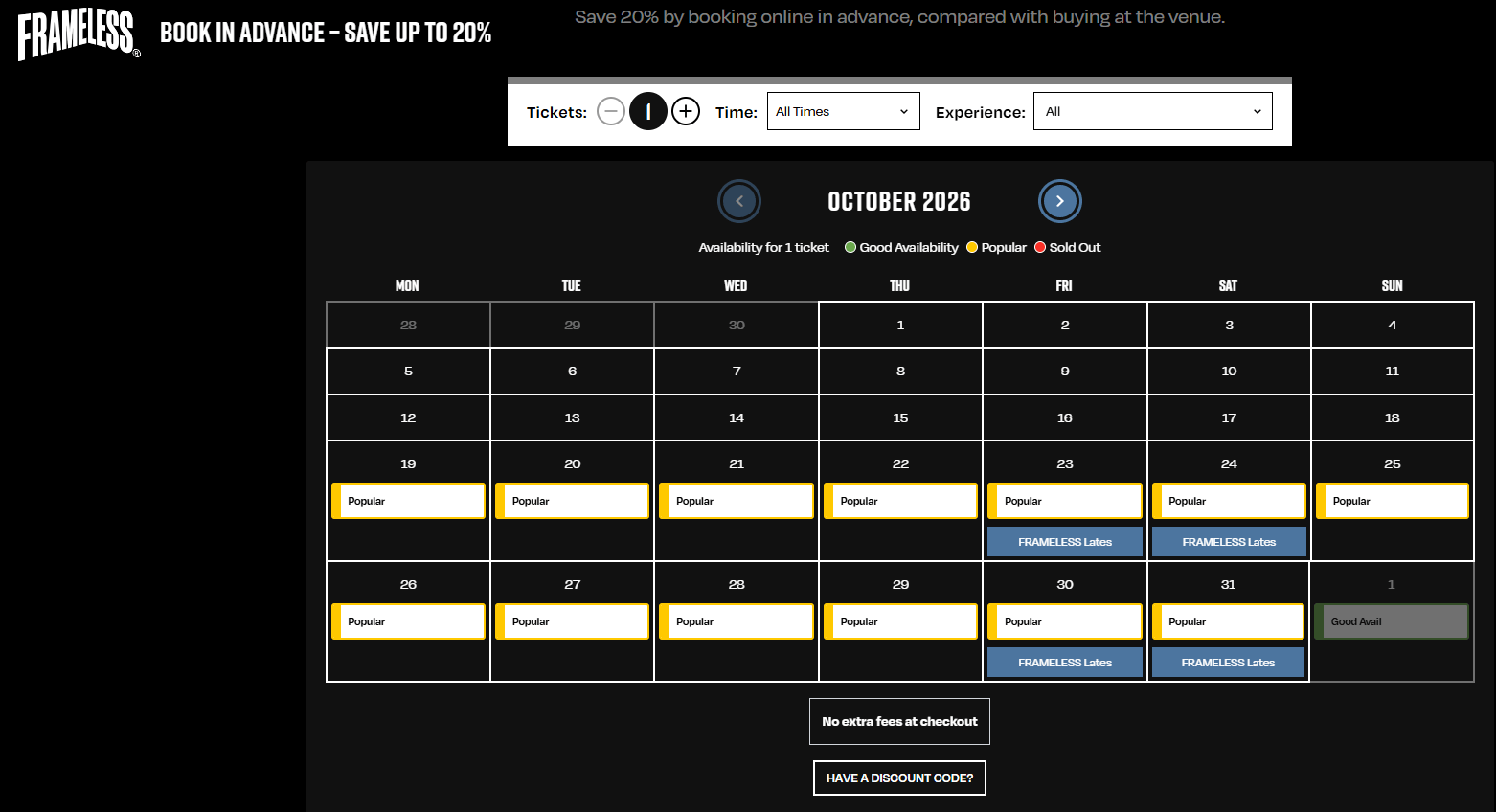Go to previous month arrow
The height and width of the screenshot is (812, 1496).
click(x=739, y=201)
